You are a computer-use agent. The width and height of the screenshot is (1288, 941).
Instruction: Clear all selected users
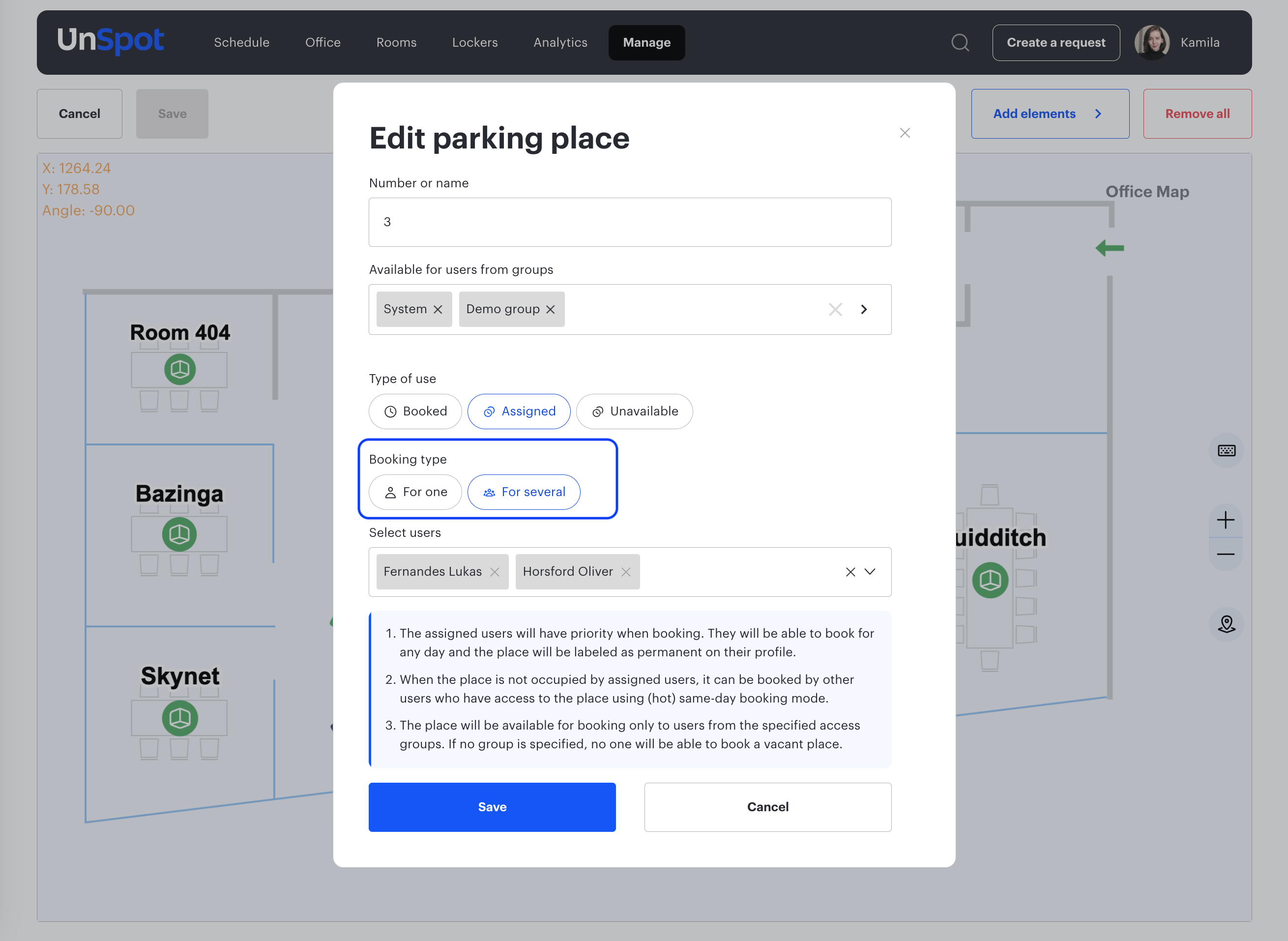[x=850, y=572]
